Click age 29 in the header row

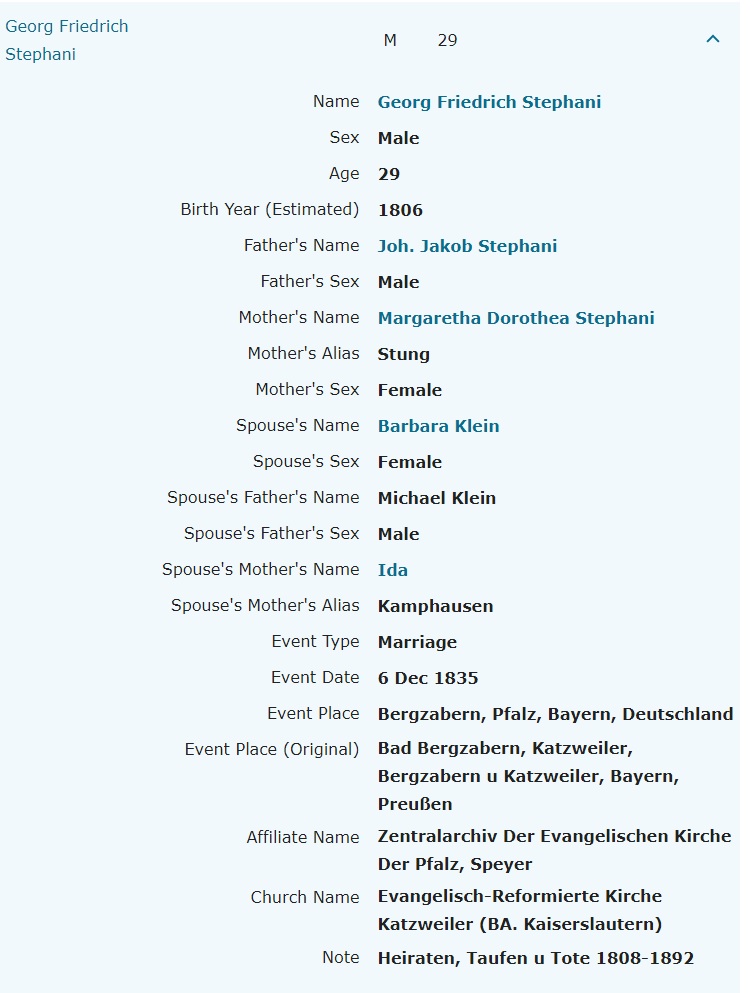(447, 40)
